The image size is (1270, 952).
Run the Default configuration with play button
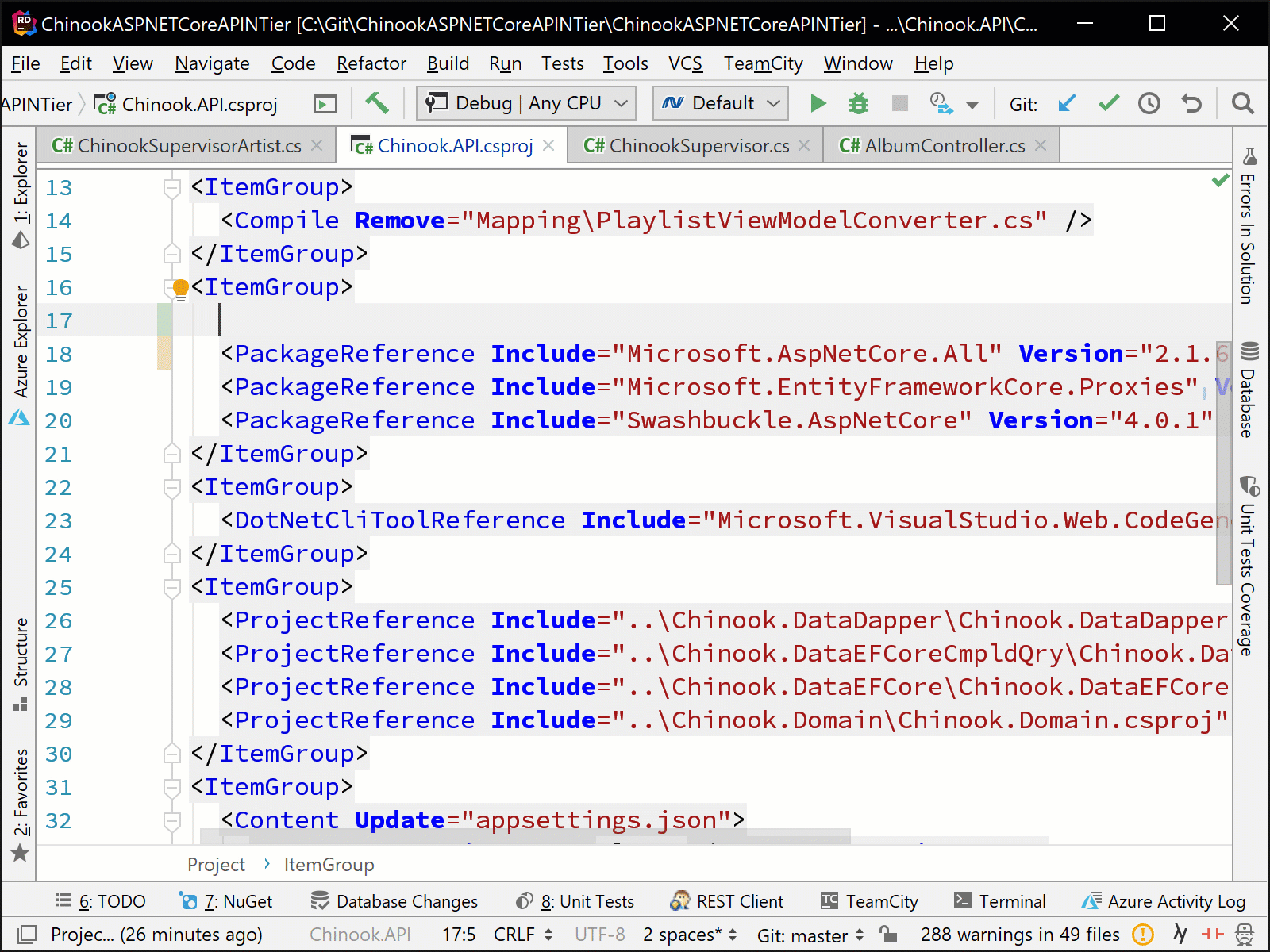tap(818, 103)
